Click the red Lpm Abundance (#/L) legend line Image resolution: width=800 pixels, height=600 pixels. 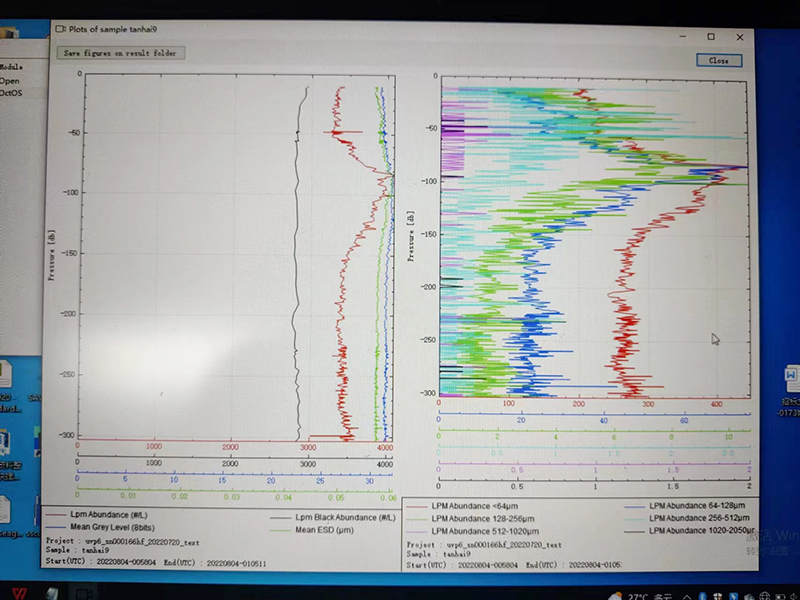tap(56, 515)
